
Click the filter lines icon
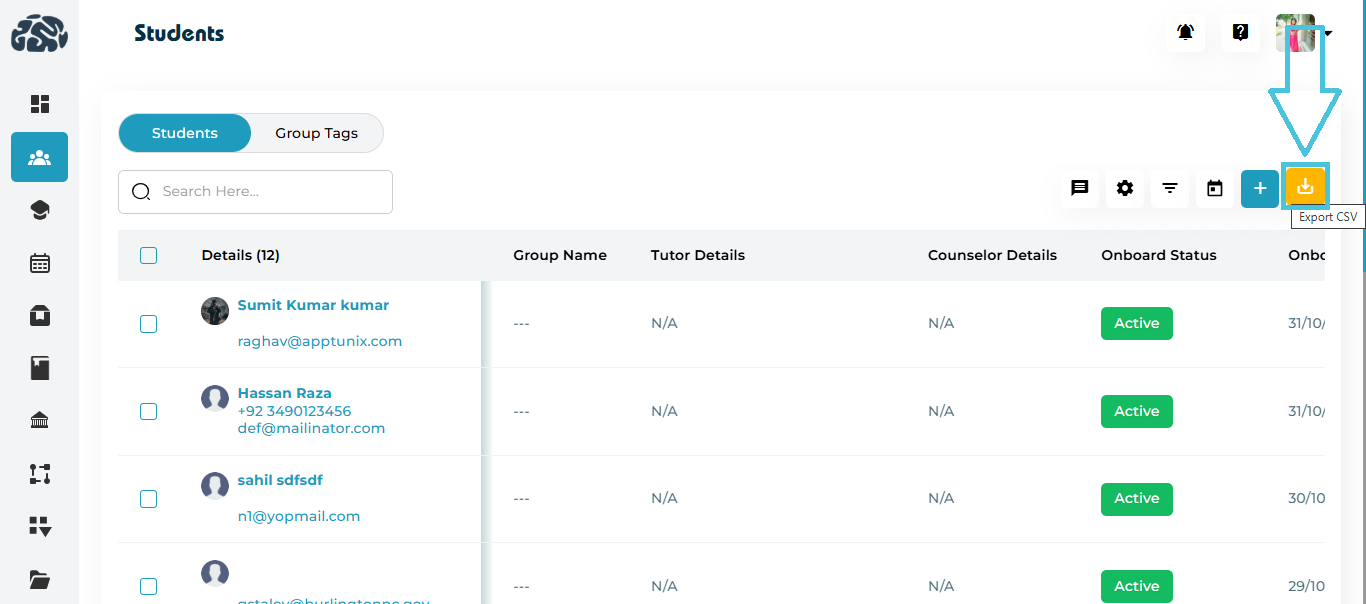point(1170,188)
